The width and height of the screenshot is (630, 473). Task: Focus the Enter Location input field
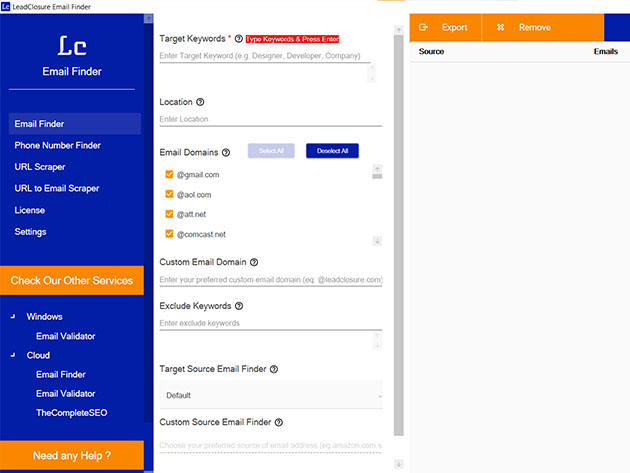point(270,119)
